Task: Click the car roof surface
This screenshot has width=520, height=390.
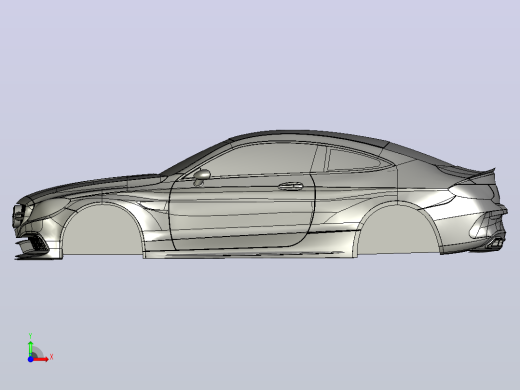Action: 307,134
